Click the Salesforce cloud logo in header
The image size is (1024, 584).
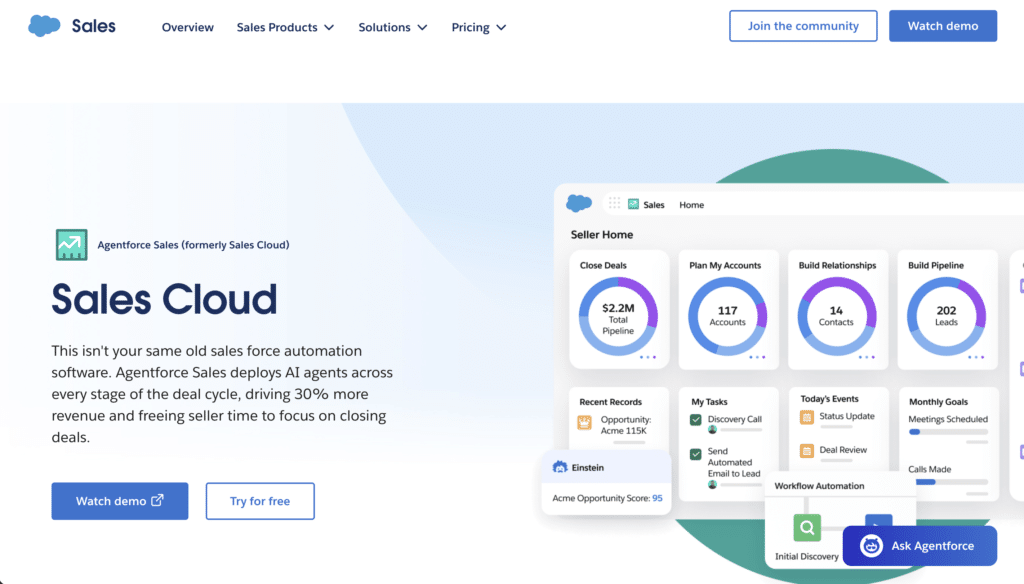[44, 26]
